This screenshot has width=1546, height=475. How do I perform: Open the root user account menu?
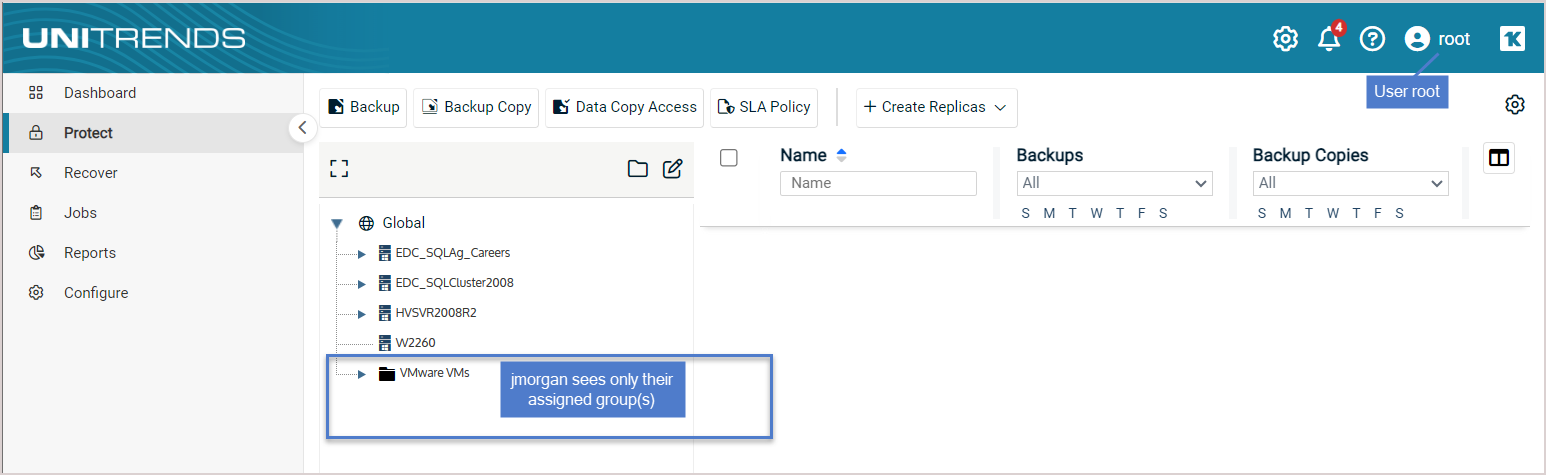[1437, 39]
